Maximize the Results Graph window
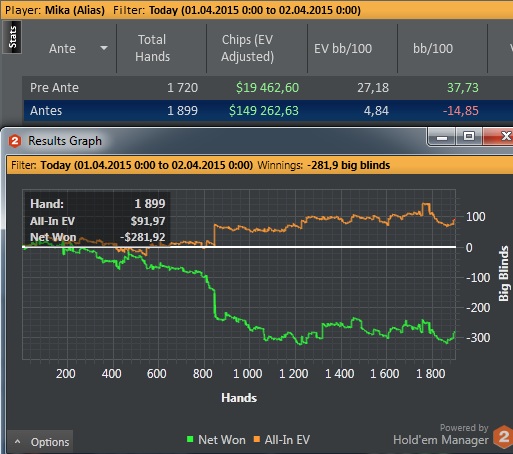Viewport: 513px width, 454px height. coord(469,136)
